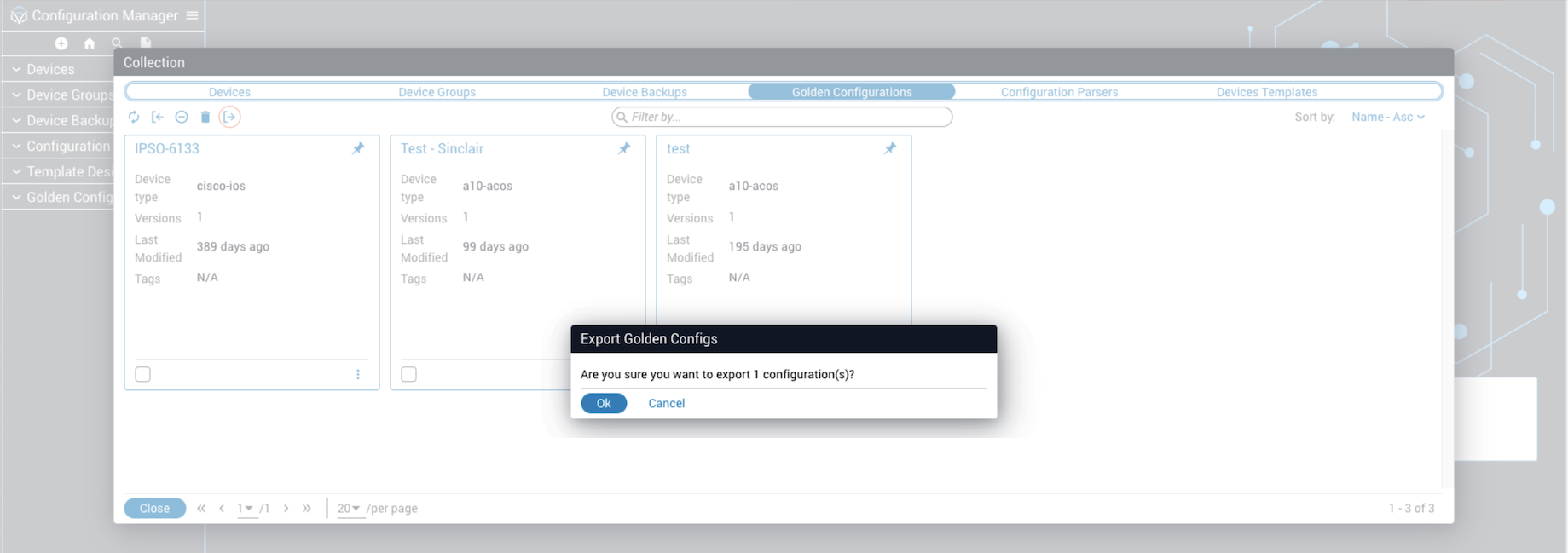Pin the Test - Sinclair card
1568x553 pixels.
click(x=624, y=148)
